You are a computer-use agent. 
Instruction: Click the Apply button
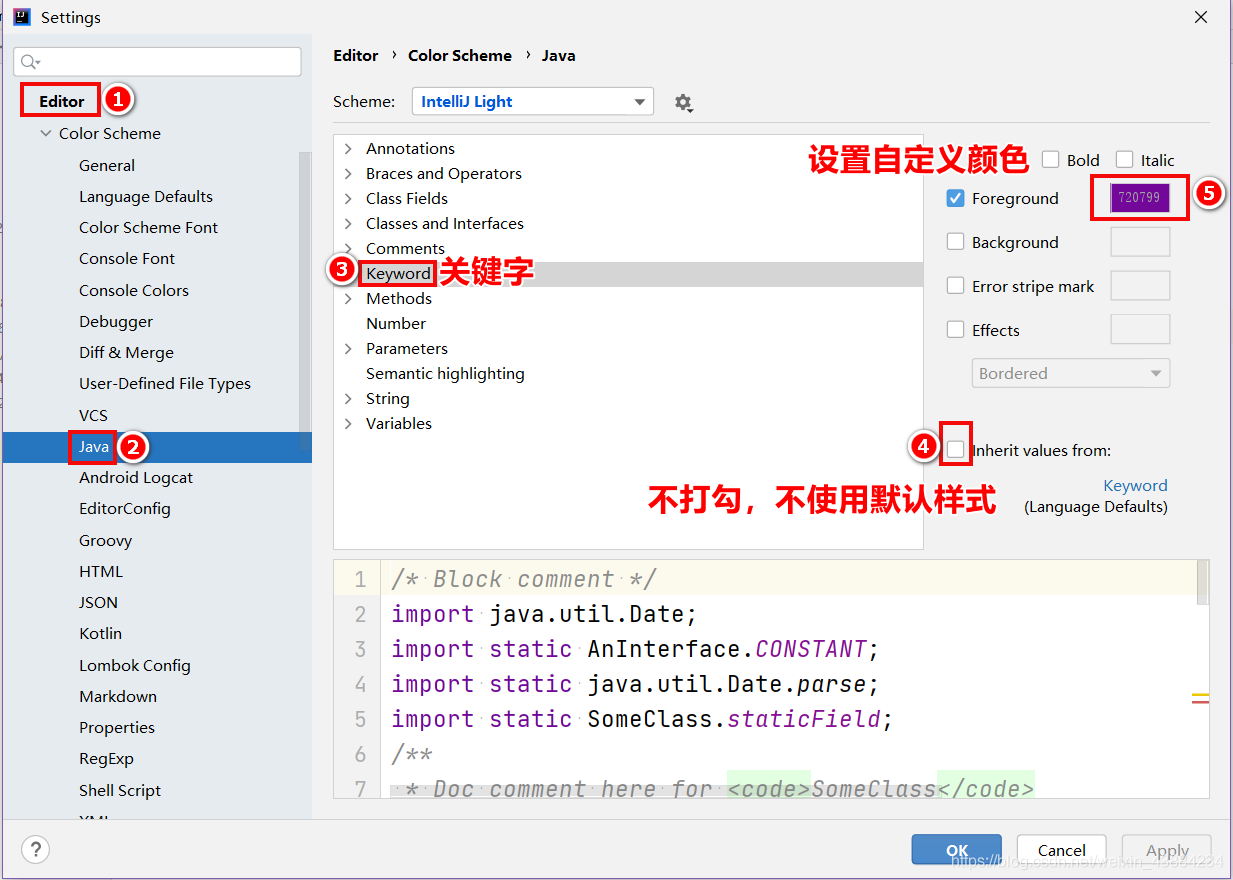coord(1167,850)
